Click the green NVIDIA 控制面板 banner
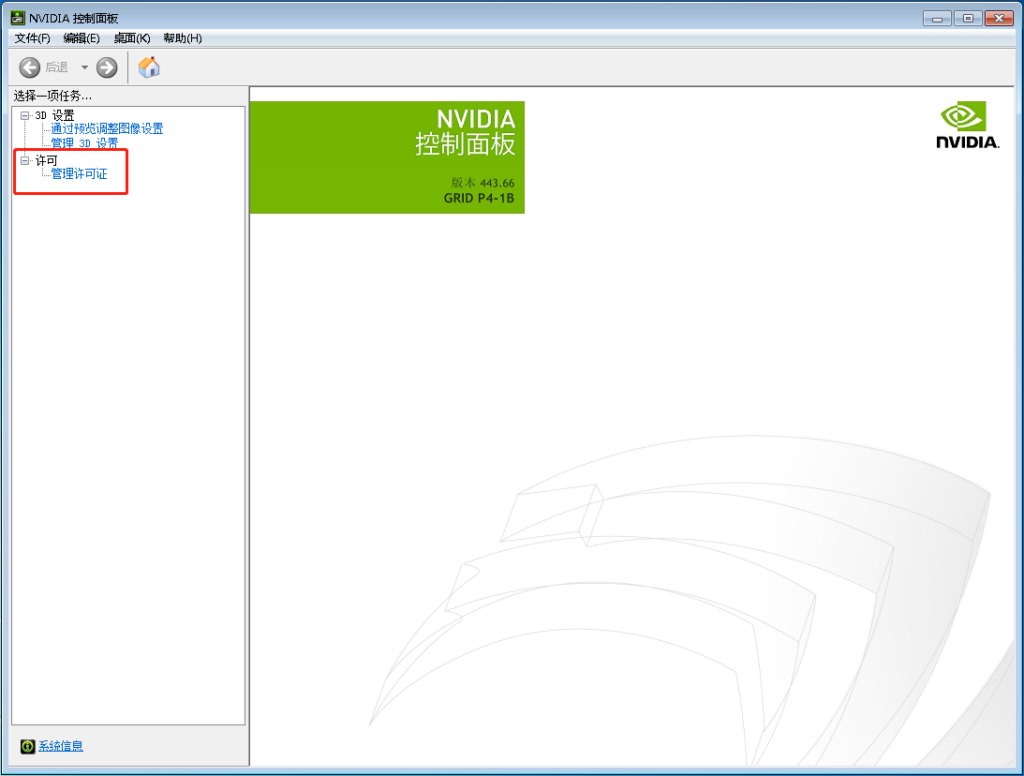The width and height of the screenshot is (1024, 776). tap(388, 157)
